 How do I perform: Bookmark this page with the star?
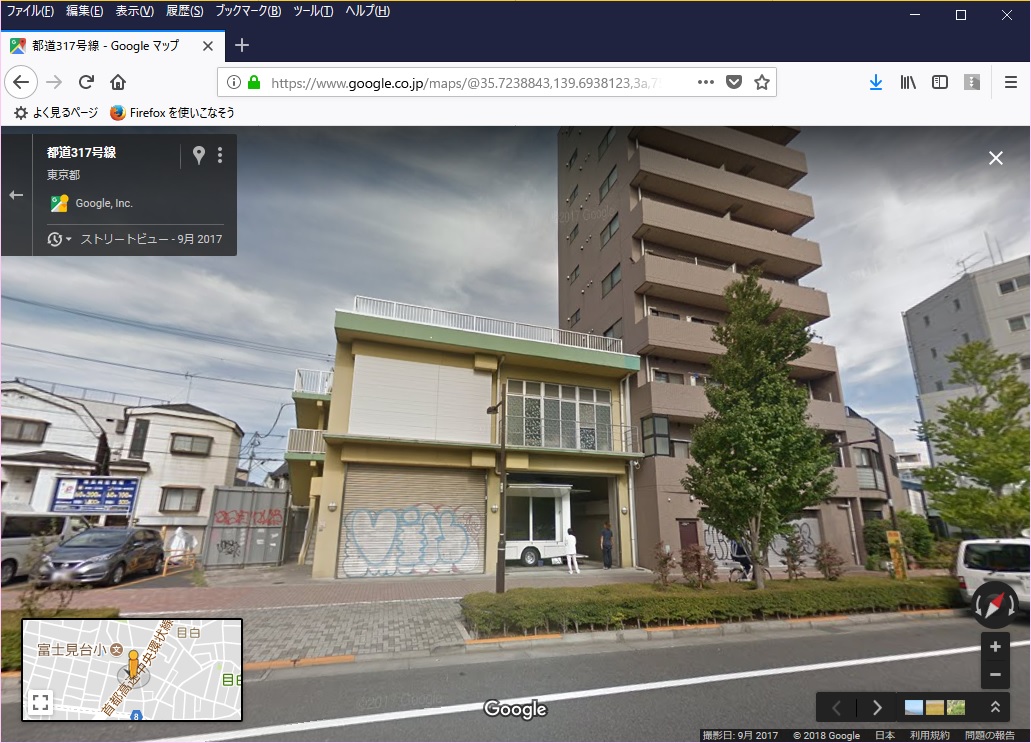[762, 83]
